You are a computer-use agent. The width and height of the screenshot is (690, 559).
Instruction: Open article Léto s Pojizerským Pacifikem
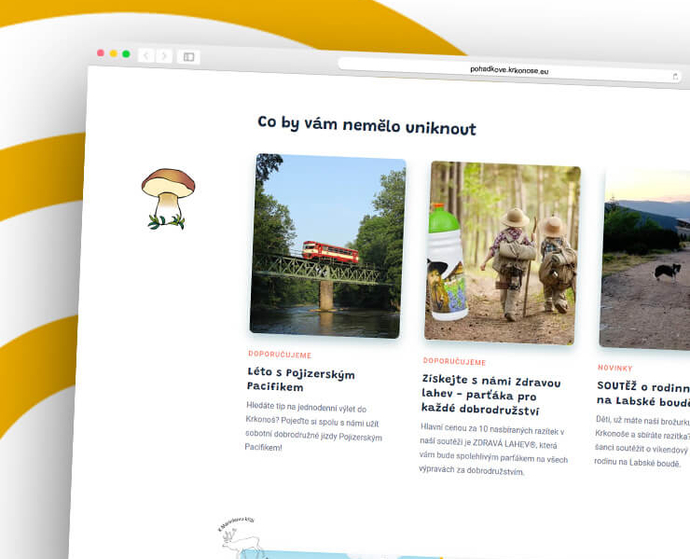[x=300, y=380]
